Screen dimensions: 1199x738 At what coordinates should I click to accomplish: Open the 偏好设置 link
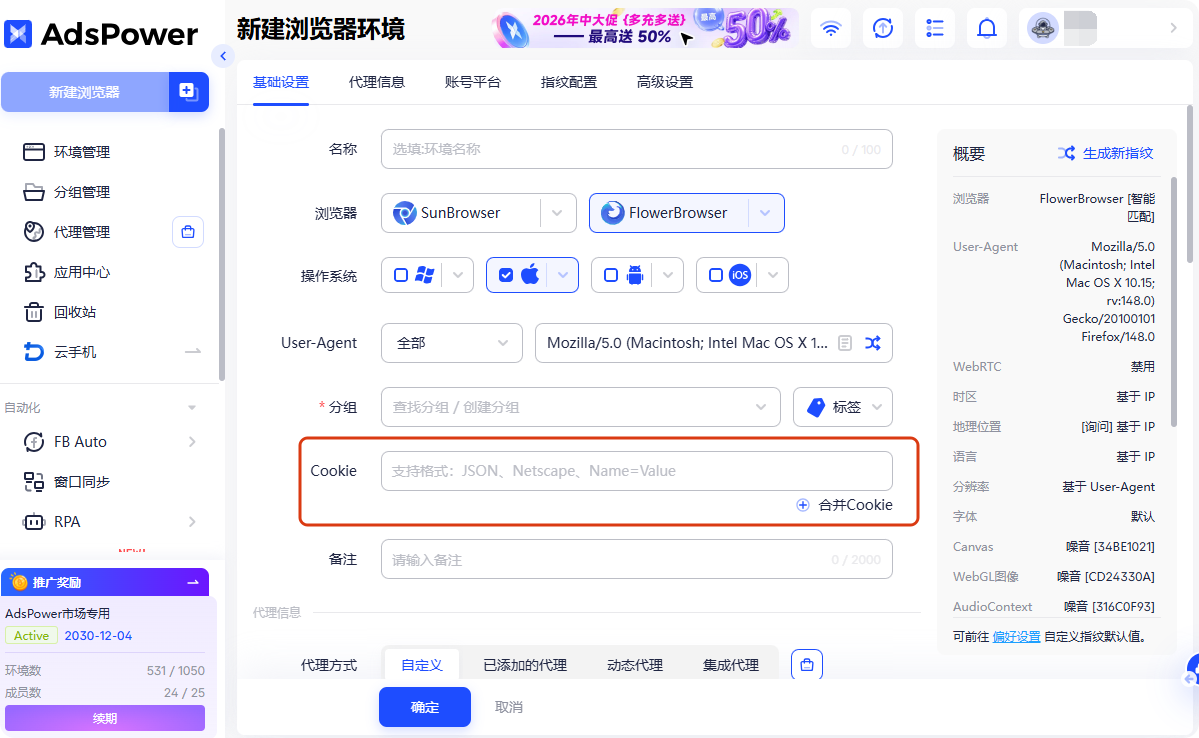tap(1016, 636)
